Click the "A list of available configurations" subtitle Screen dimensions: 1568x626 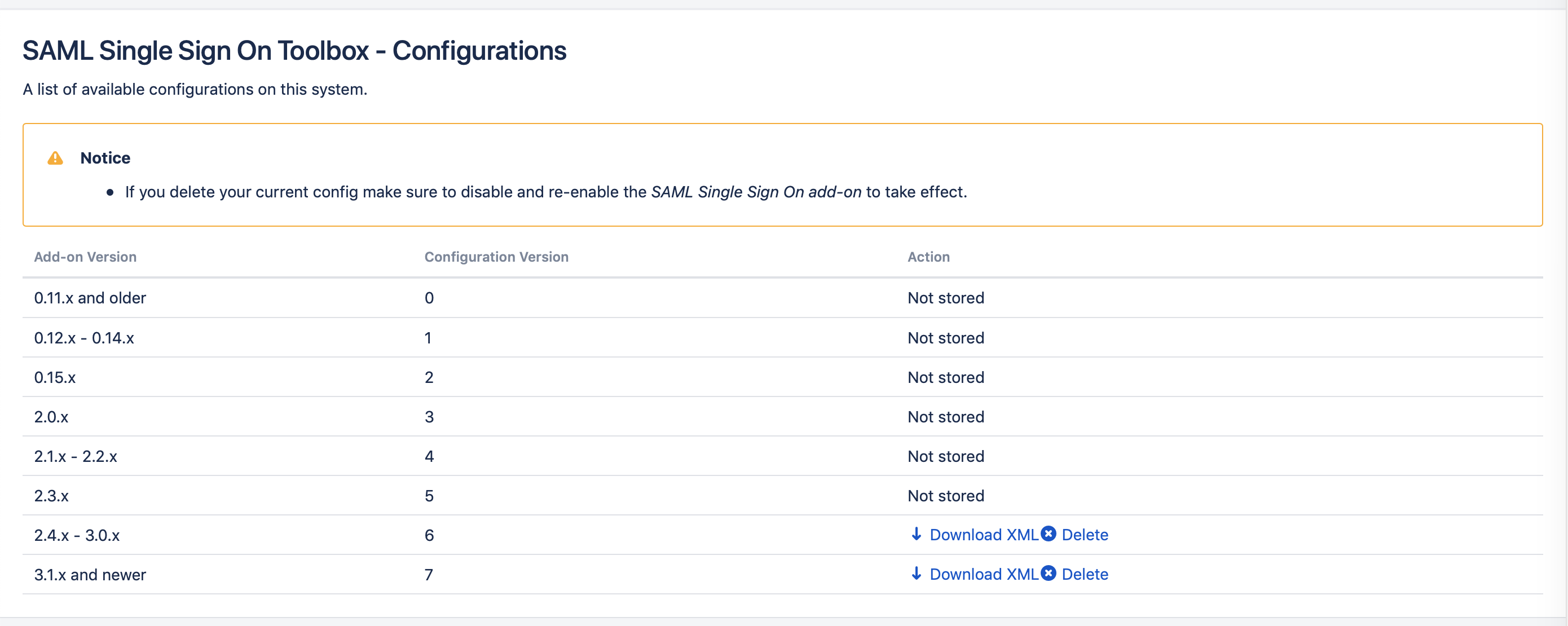point(195,90)
